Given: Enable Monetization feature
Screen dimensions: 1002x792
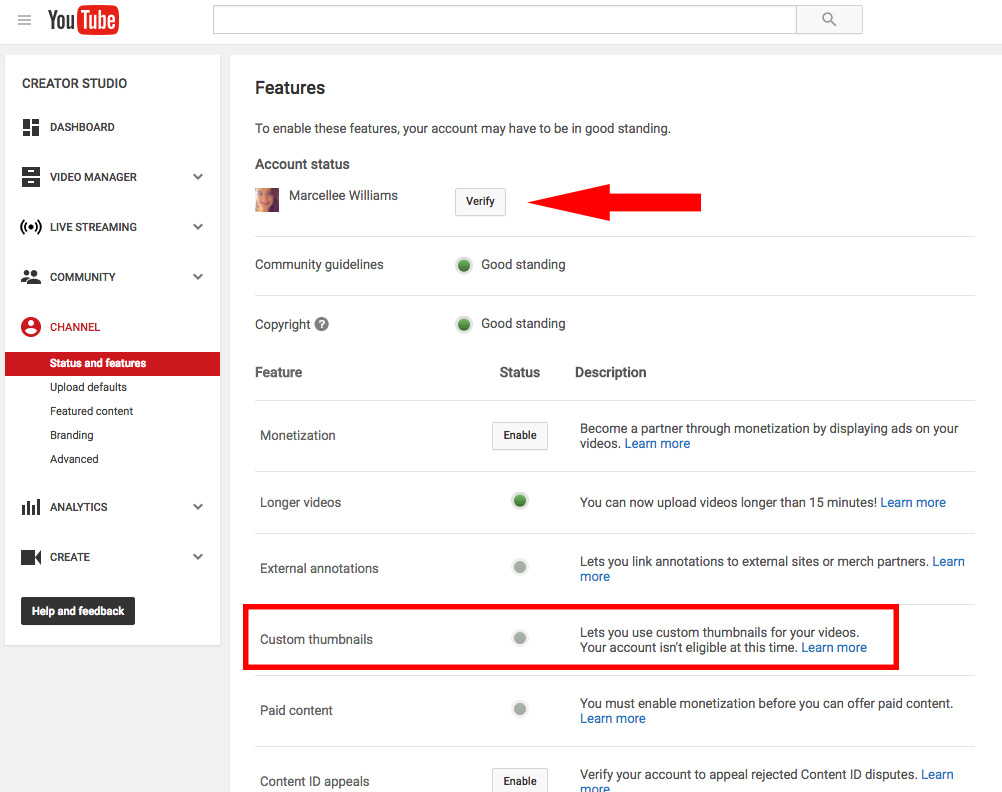Looking at the screenshot, I should pyautogui.click(x=519, y=436).
